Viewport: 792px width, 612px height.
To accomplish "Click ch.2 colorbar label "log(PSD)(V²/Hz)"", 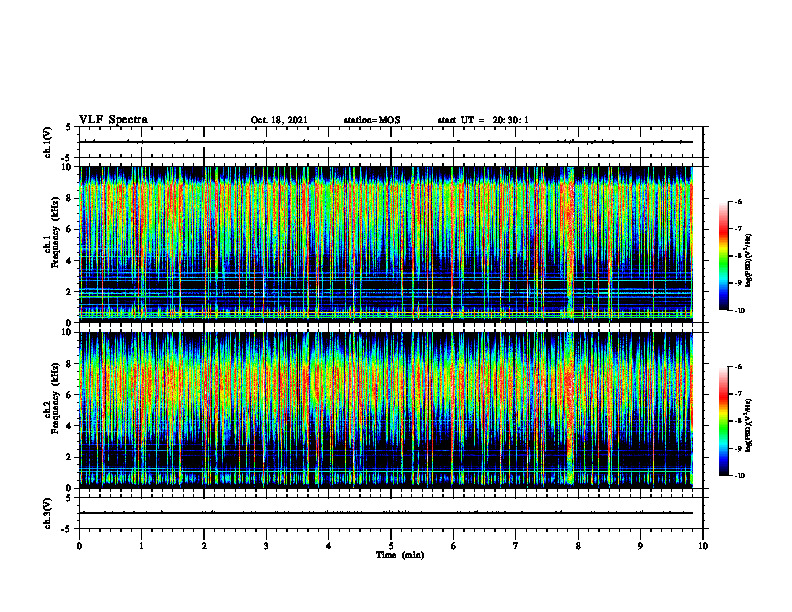I will click(749, 425).
